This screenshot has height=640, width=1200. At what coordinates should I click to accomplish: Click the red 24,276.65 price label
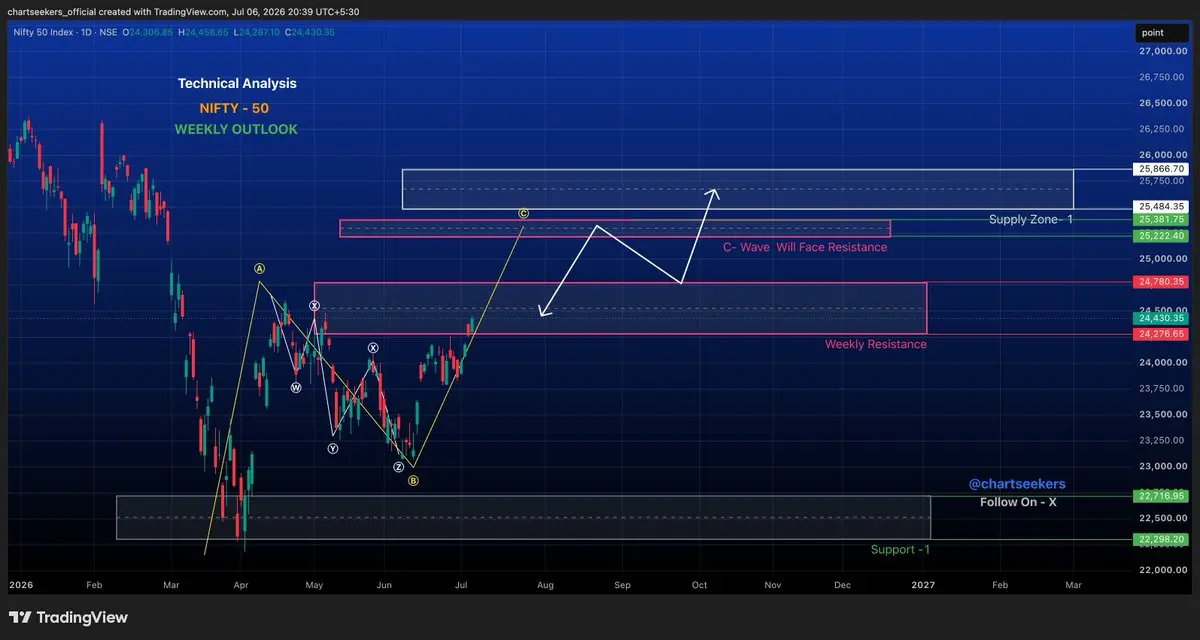point(1161,334)
